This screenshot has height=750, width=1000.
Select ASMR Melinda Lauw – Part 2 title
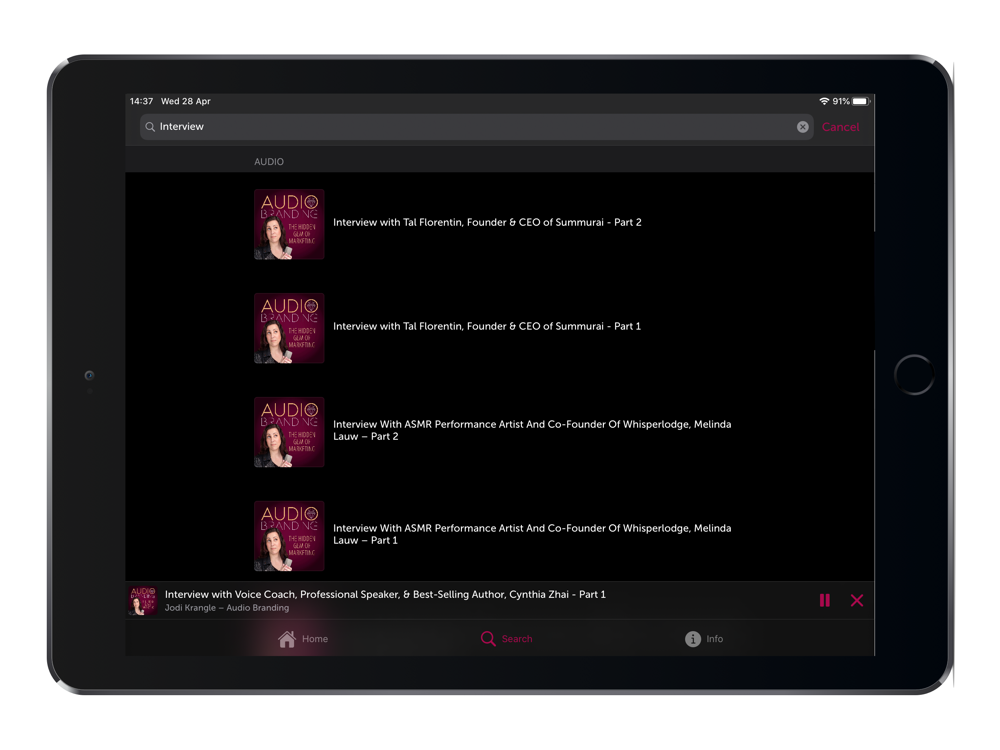[532, 430]
